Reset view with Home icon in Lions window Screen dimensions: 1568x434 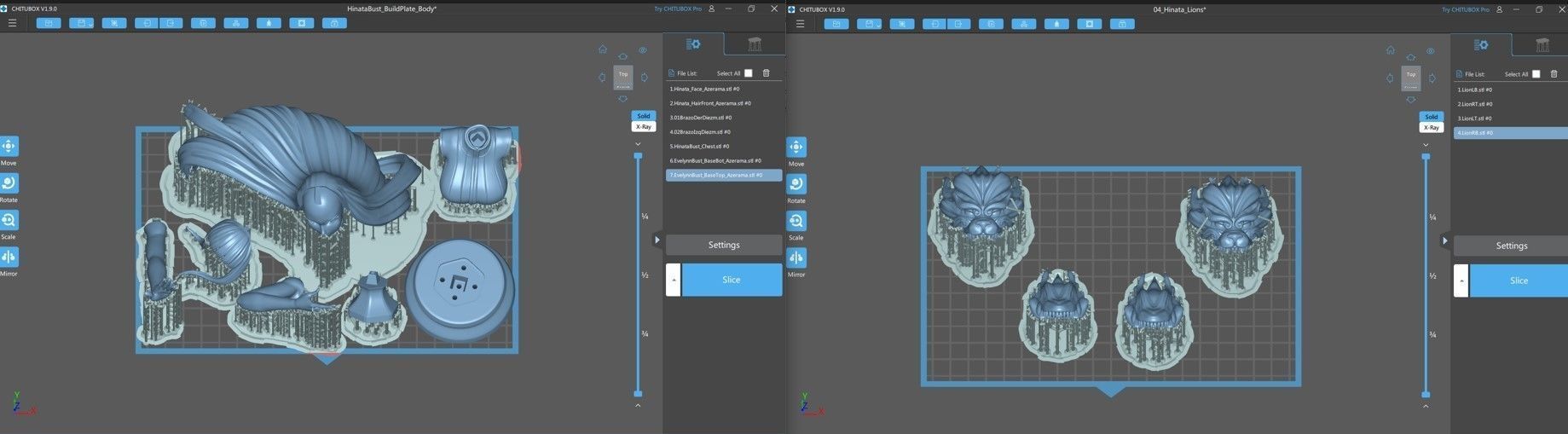[1391, 50]
